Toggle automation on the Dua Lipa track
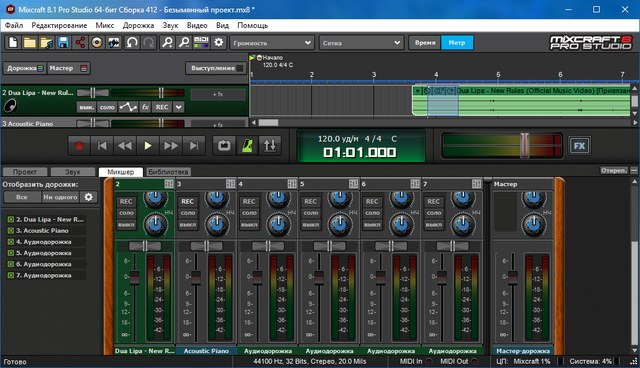Image resolution: width=640 pixels, height=368 pixels. [128, 107]
